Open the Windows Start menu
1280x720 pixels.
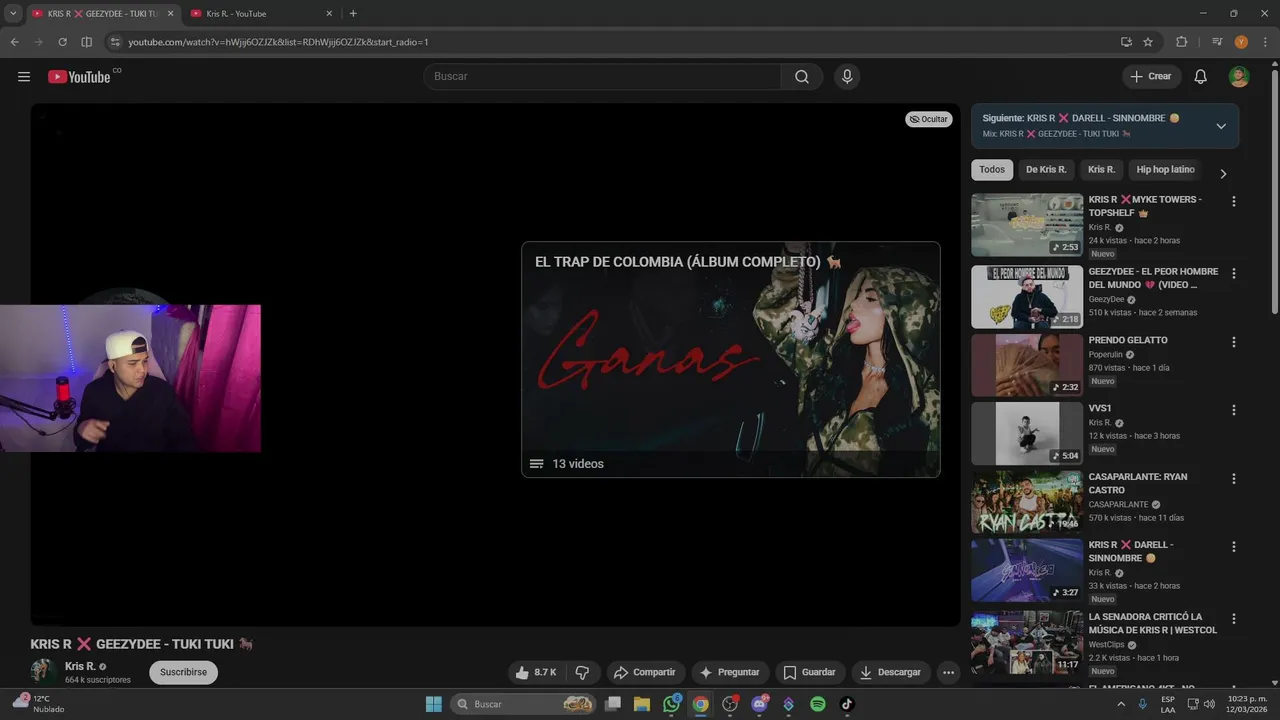pyautogui.click(x=433, y=704)
